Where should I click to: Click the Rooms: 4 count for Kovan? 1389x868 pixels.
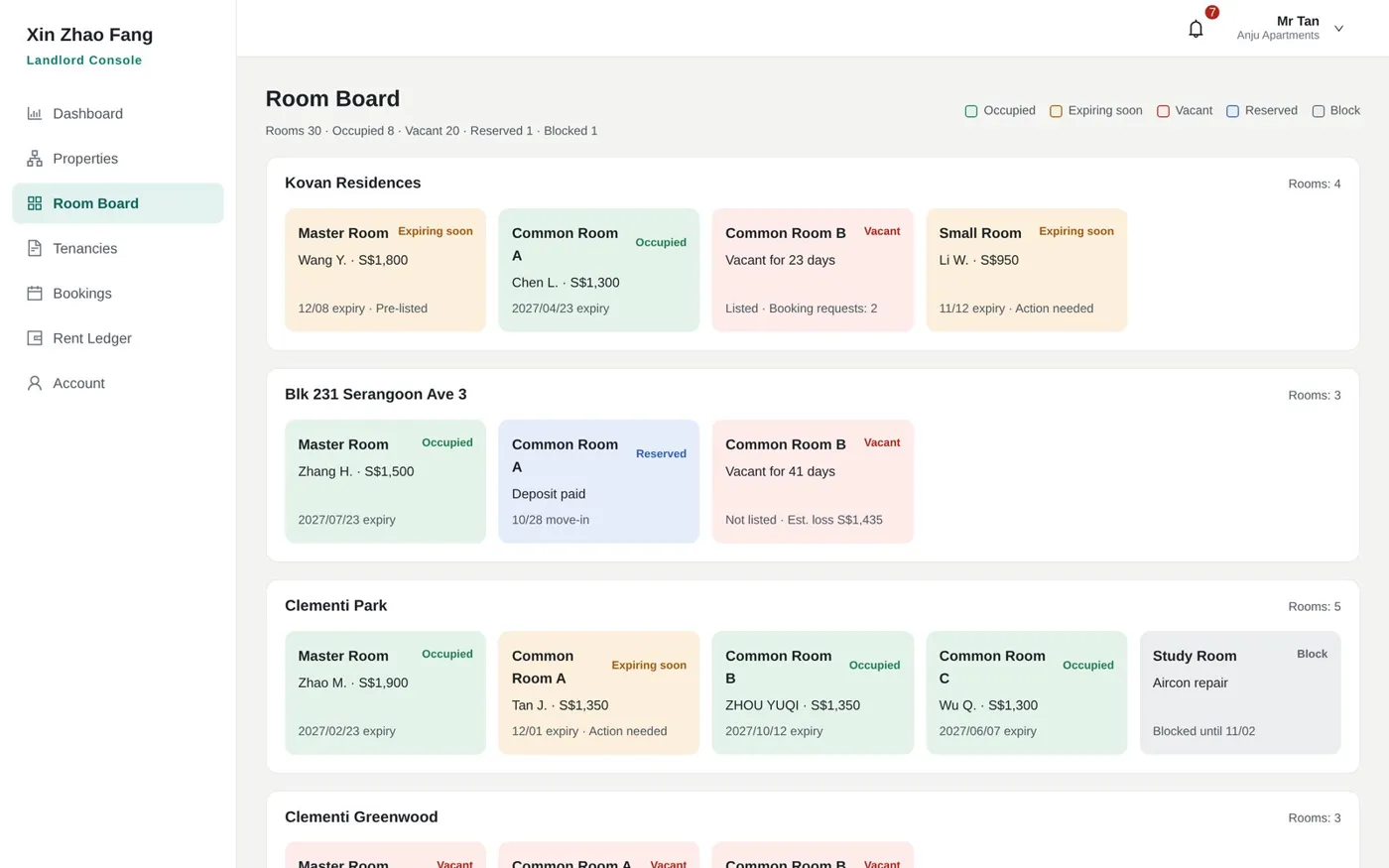[x=1314, y=184]
